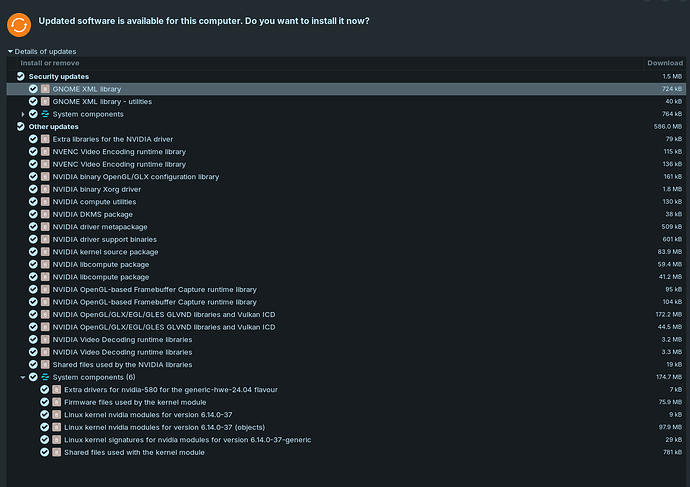Collapse the System components (6) group
Screen dimensions: 690x487
coord(22,377)
